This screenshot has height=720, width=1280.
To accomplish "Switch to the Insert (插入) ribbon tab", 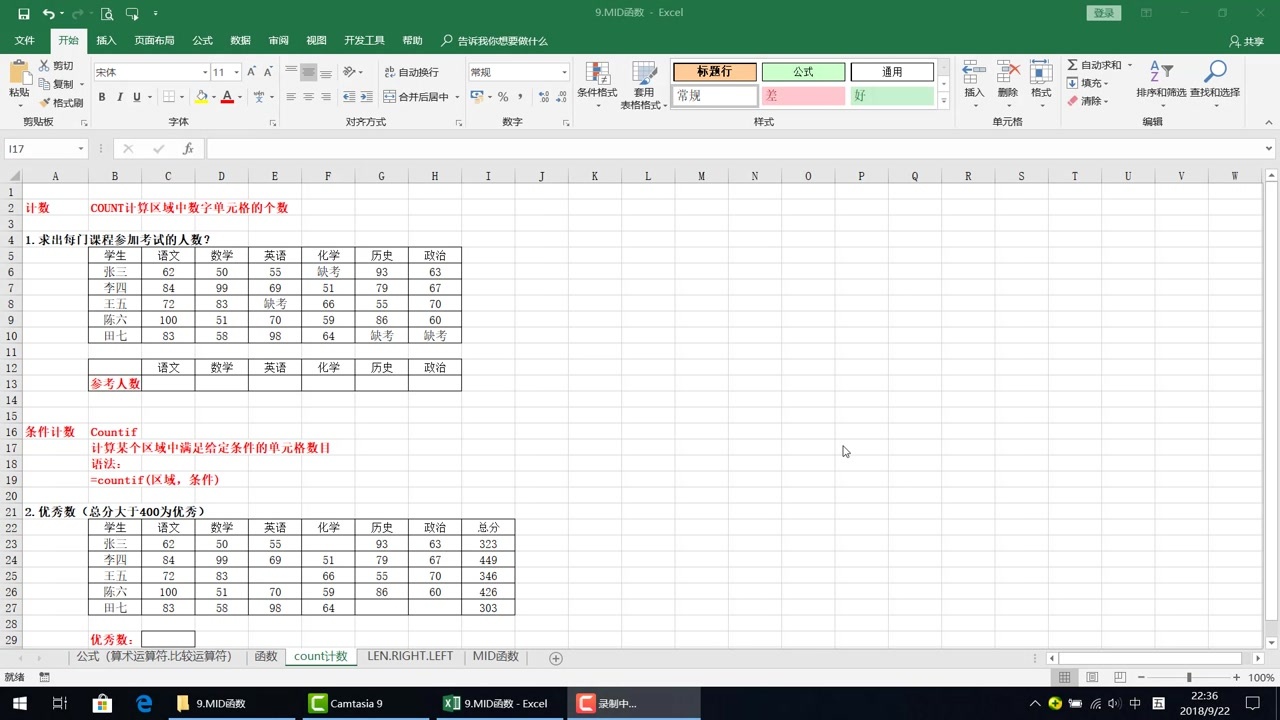I will (x=106, y=41).
